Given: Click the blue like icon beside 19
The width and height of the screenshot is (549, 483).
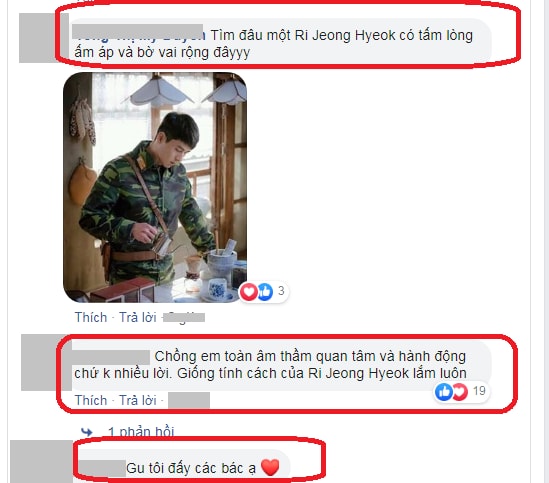Looking at the screenshot, I should [444, 392].
